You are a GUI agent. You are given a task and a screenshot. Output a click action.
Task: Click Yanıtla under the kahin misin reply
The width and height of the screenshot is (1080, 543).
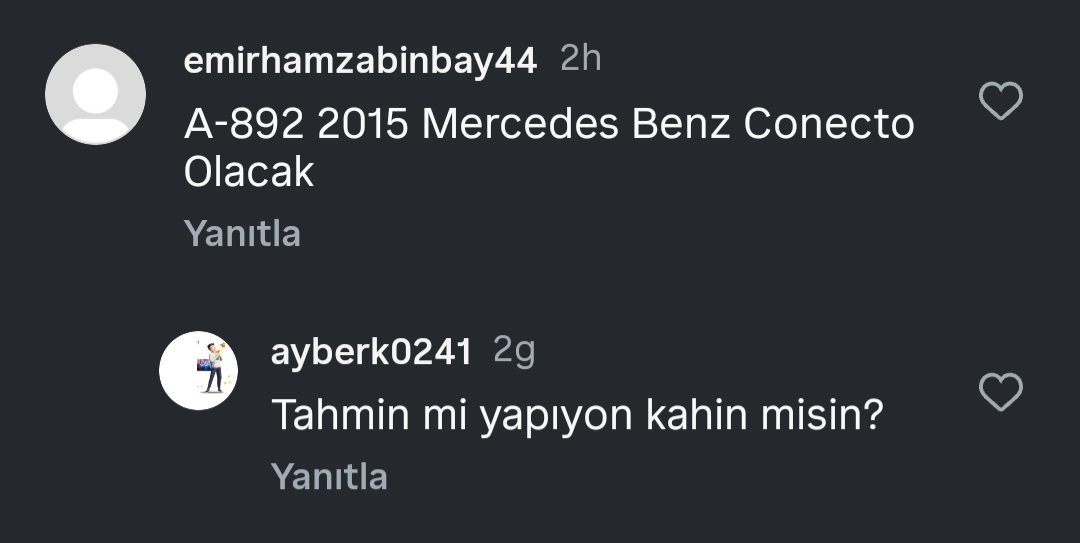[x=329, y=476]
